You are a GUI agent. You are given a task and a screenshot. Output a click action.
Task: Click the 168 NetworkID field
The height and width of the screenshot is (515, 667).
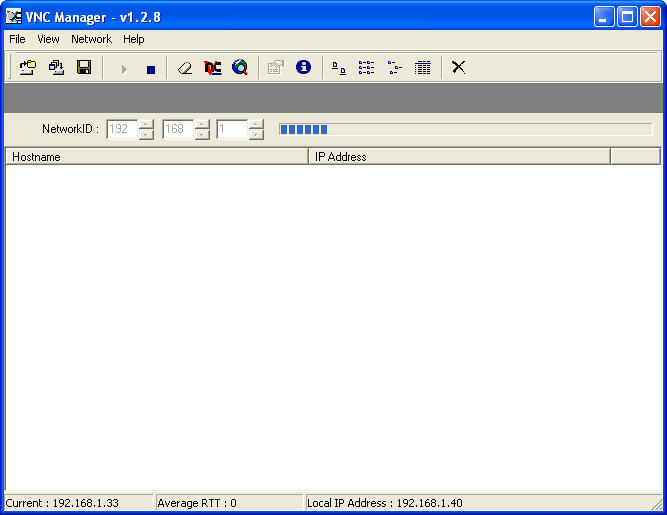(178, 129)
